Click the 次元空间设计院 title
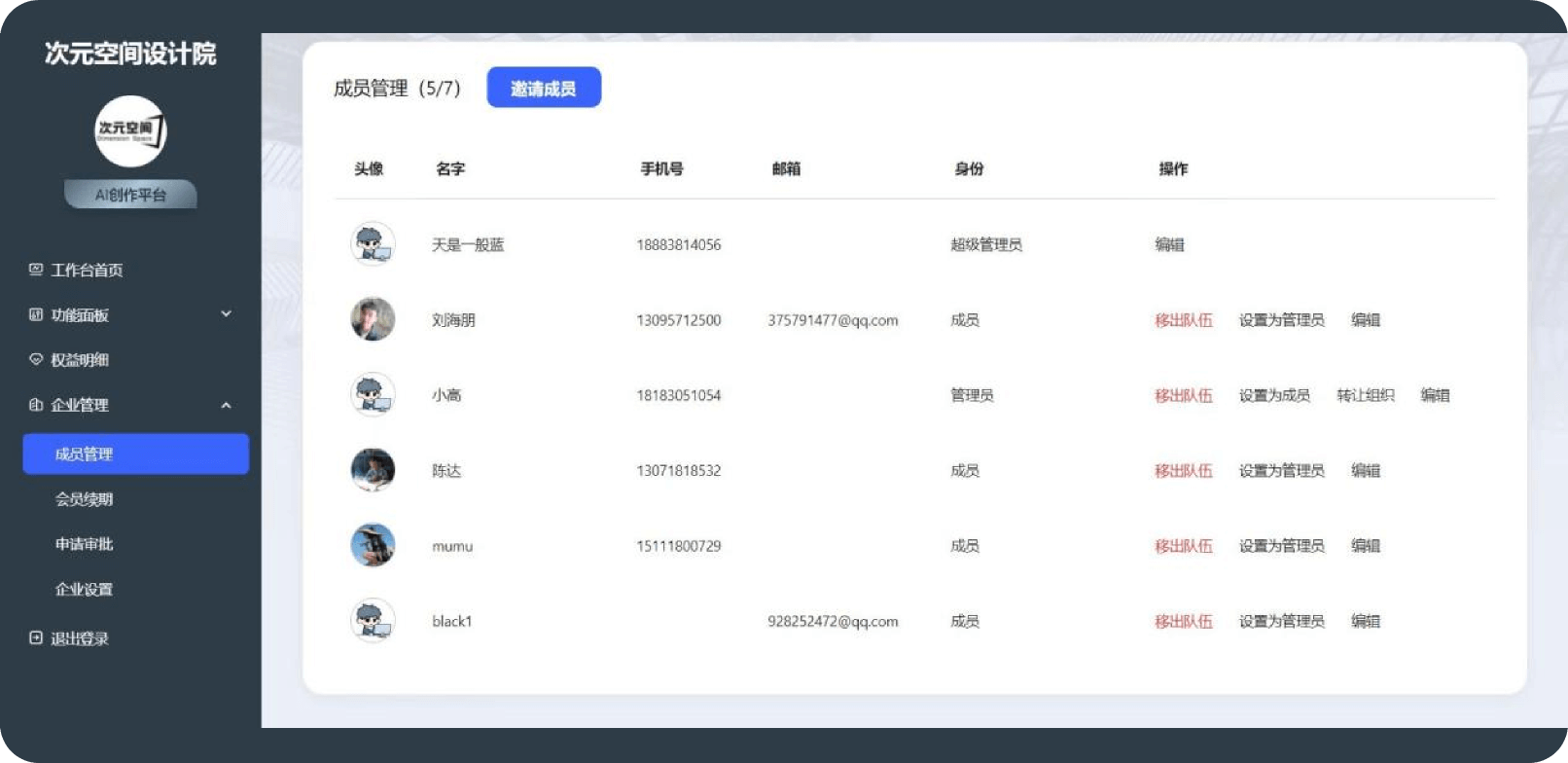The height and width of the screenshot is (763, 1568). pos(130,54)
